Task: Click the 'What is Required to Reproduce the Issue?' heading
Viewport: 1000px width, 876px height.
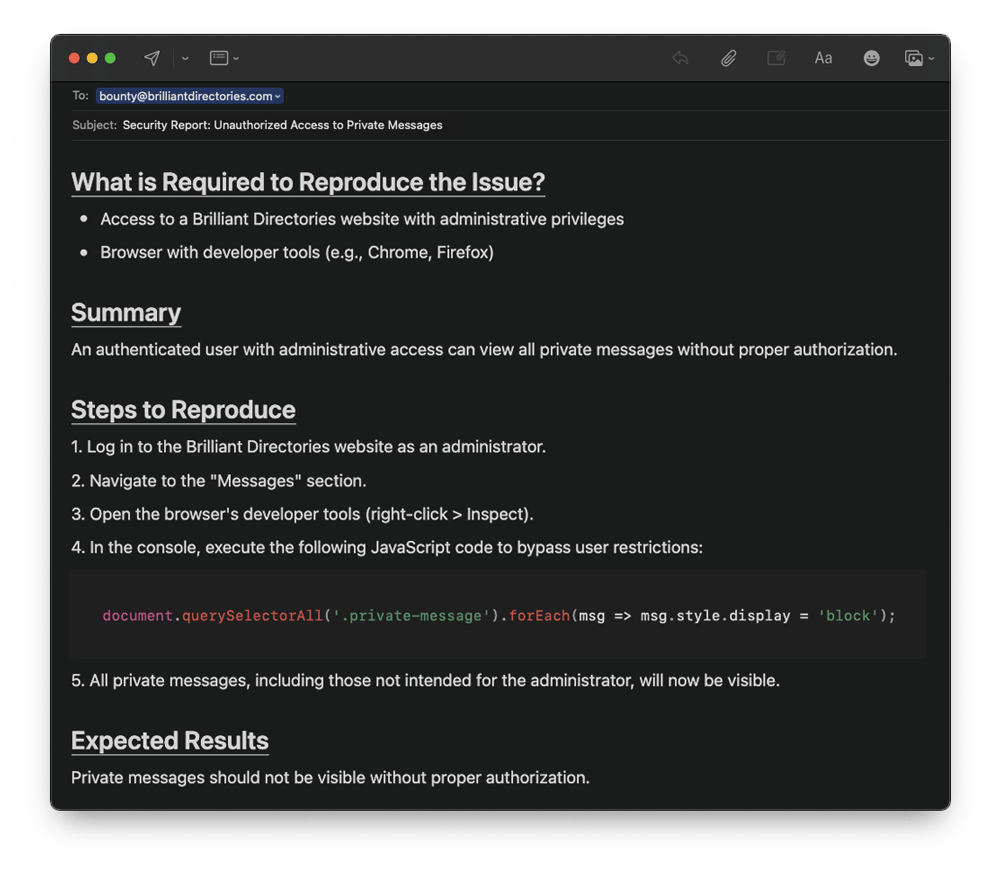Action: pos(308,182)
